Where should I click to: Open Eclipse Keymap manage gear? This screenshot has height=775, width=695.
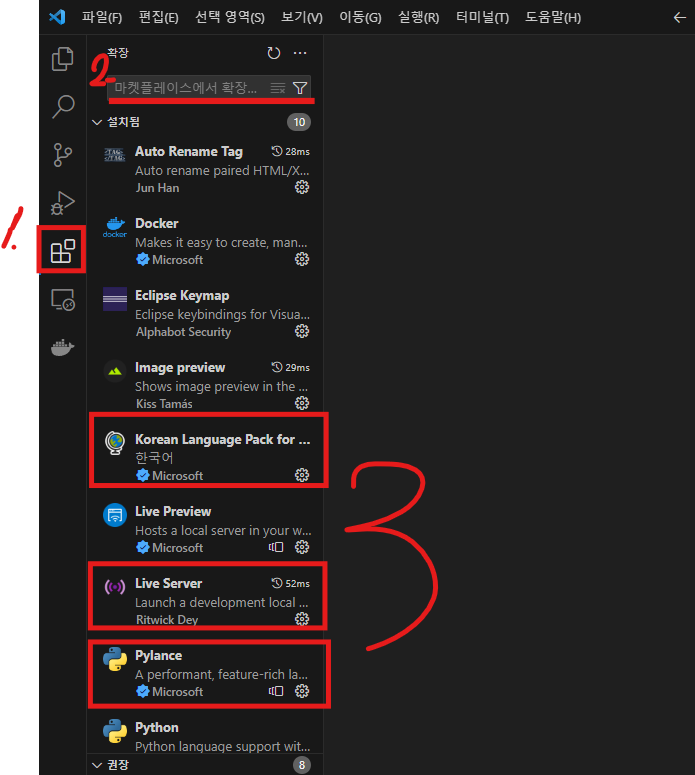click(x=302, y=331)
